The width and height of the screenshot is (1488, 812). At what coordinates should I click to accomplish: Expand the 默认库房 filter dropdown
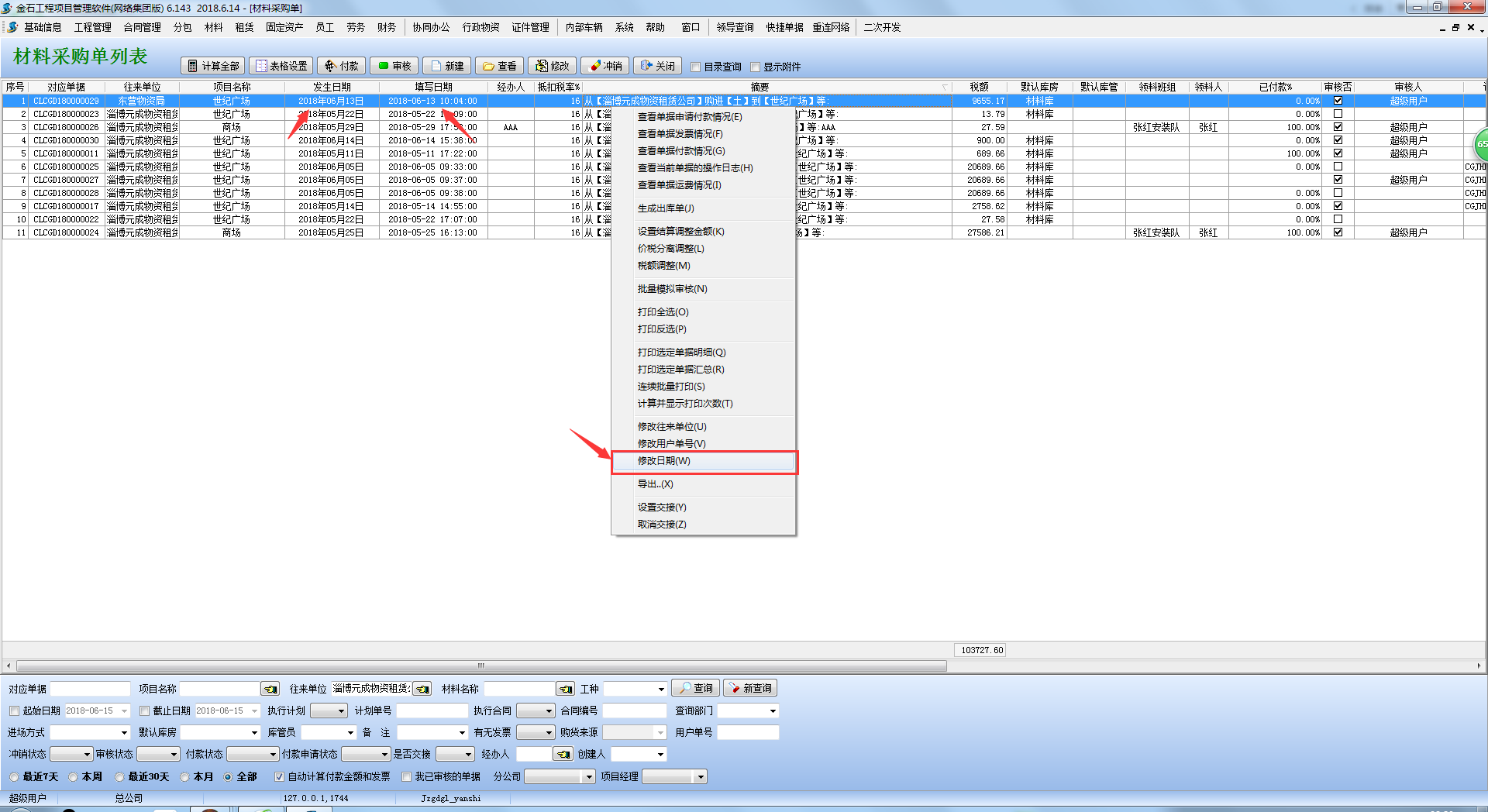click(x=254, y=732)
